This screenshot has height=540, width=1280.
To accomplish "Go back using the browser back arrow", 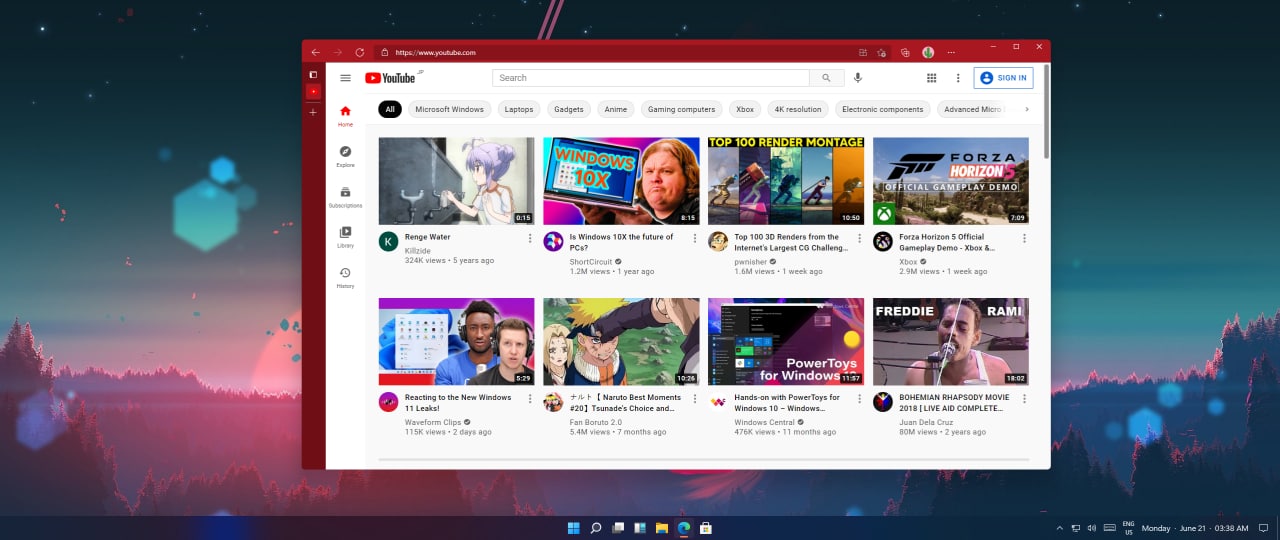I will click(316, 52).
